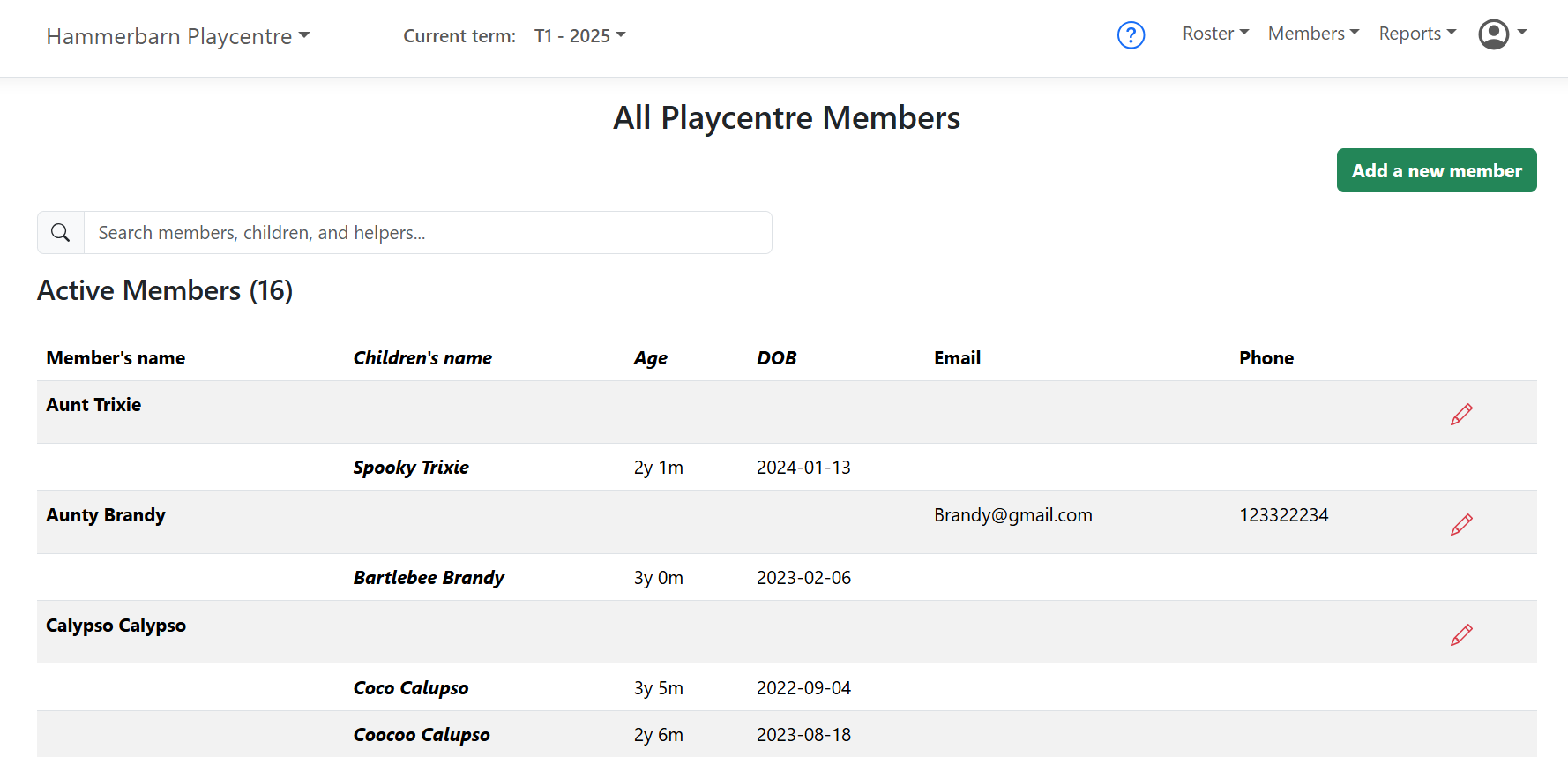Edit Calypso Calypso with the pencil icon
Screen dimensions: 1568x757
[1461, 634]
